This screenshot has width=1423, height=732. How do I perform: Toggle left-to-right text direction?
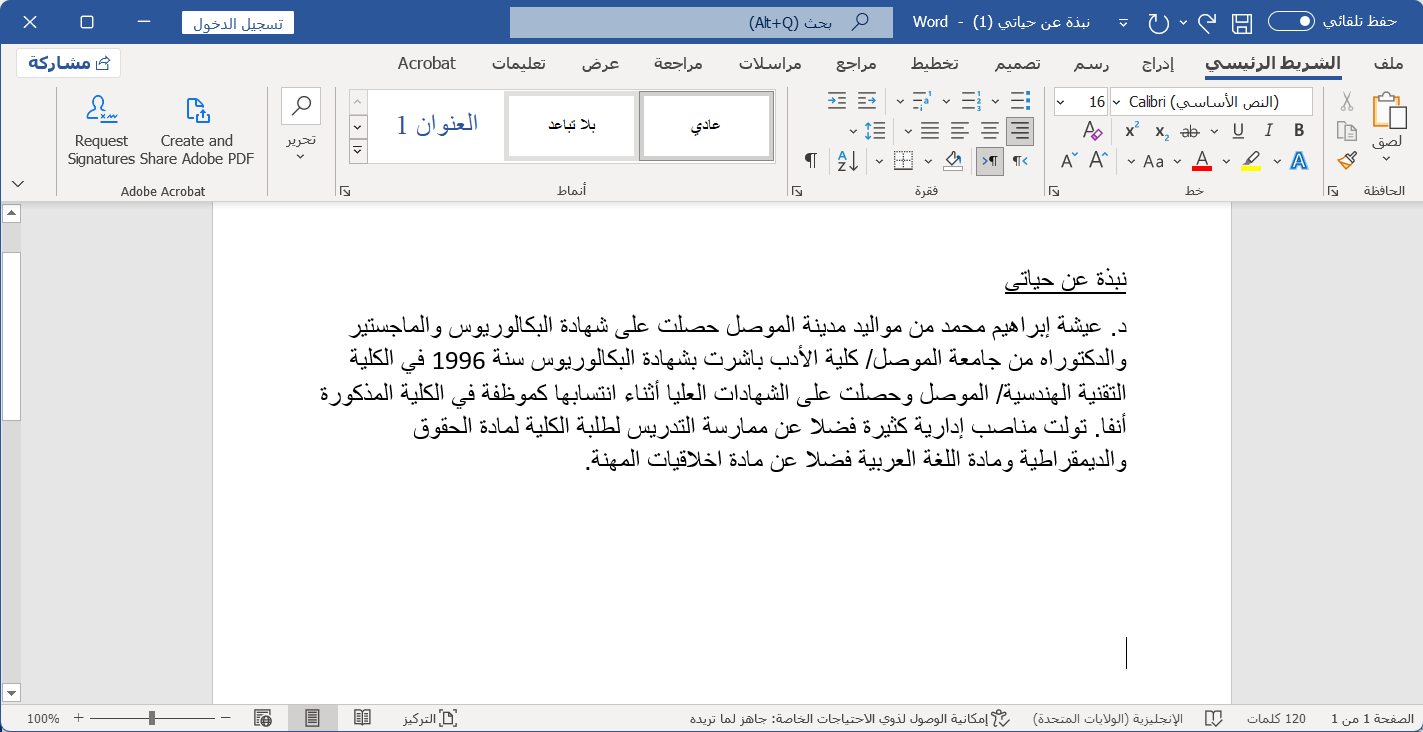coord(1020,160)
